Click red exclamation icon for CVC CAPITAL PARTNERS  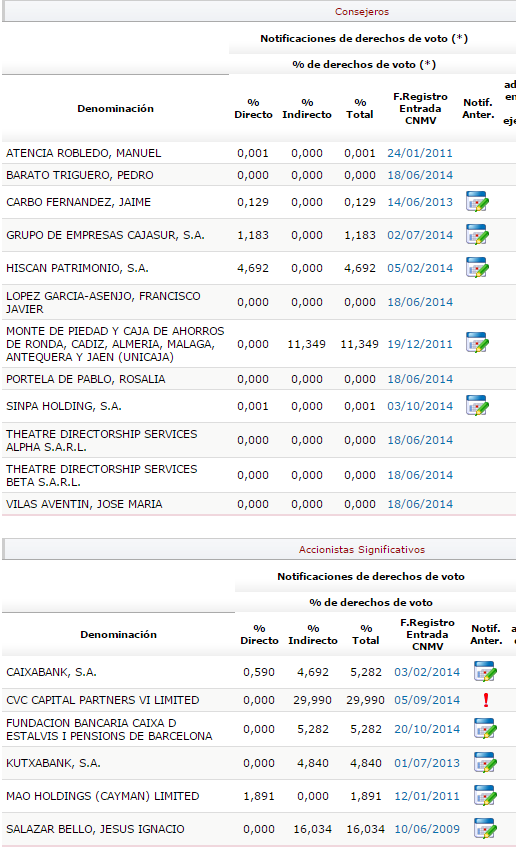[486, 700]
